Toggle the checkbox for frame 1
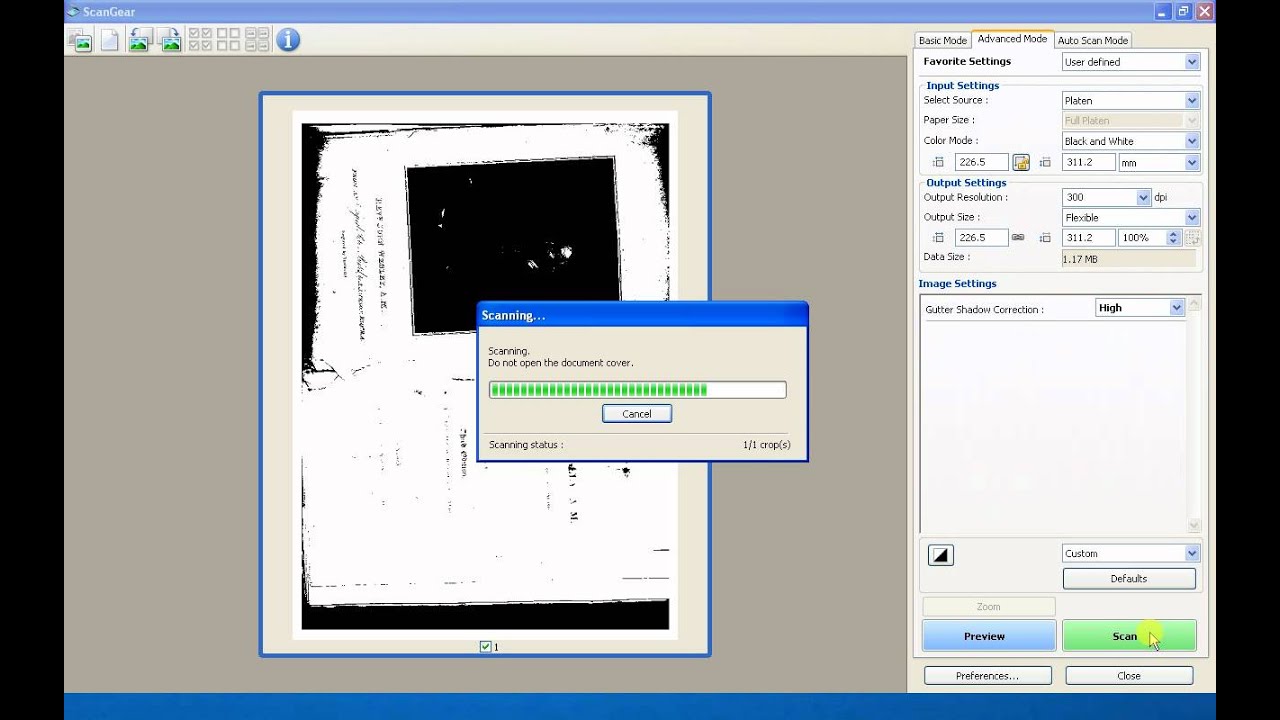 point(485,647)
